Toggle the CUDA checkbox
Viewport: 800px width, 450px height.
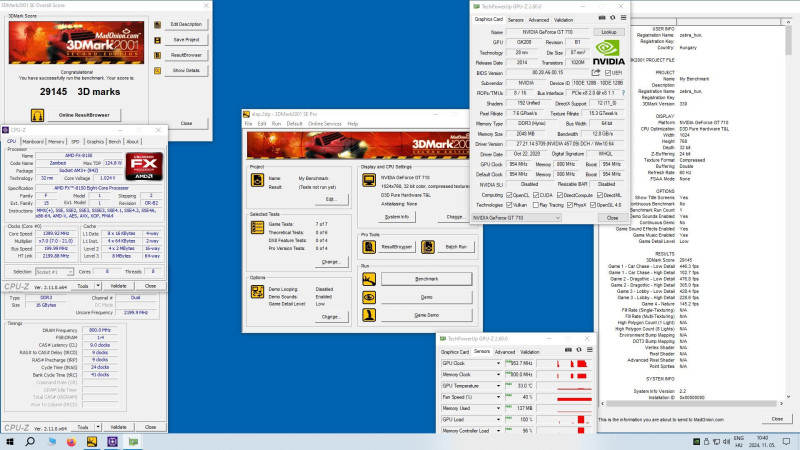(x=536, y=195)
